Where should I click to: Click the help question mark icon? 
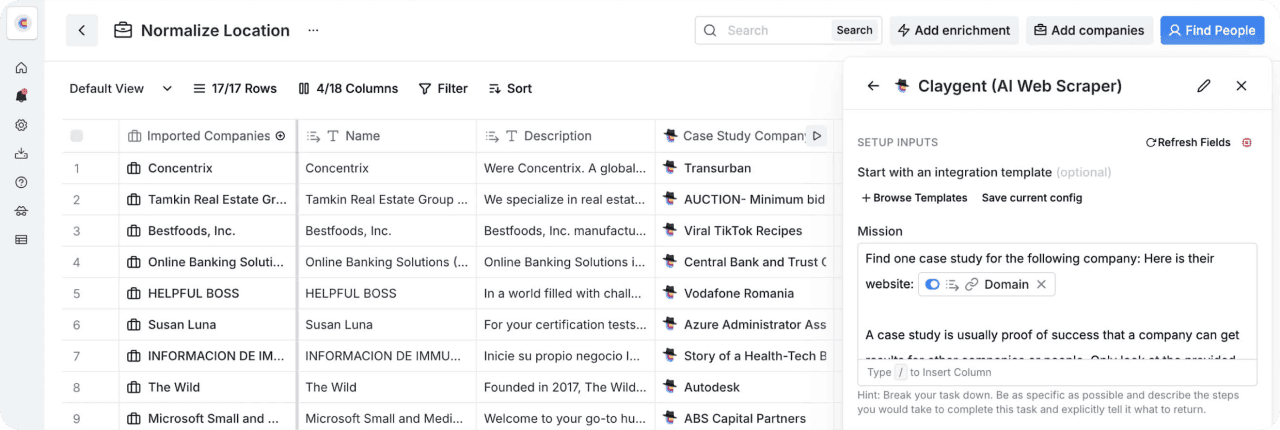21,182
